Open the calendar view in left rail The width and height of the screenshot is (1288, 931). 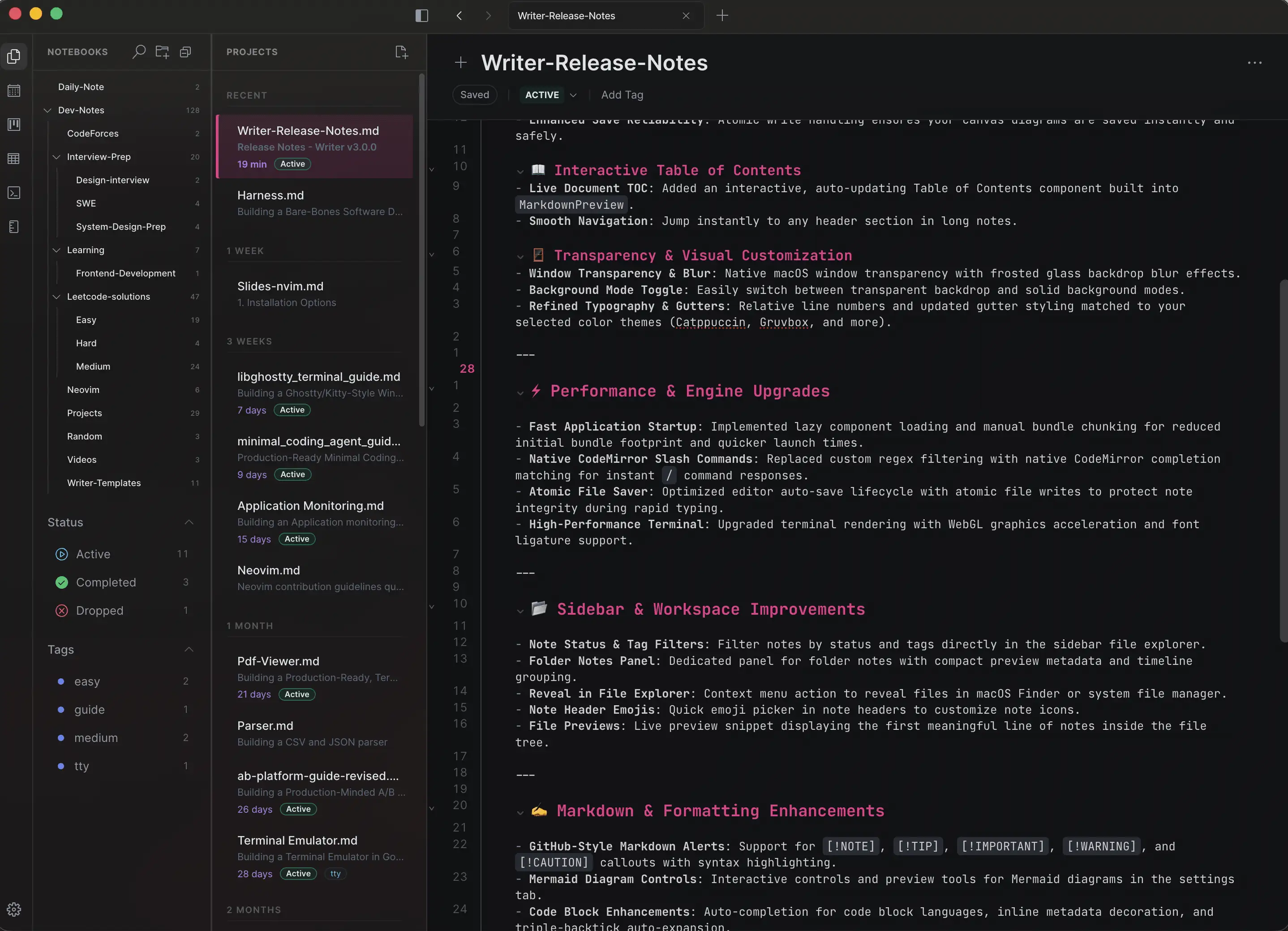pos(13,91)
